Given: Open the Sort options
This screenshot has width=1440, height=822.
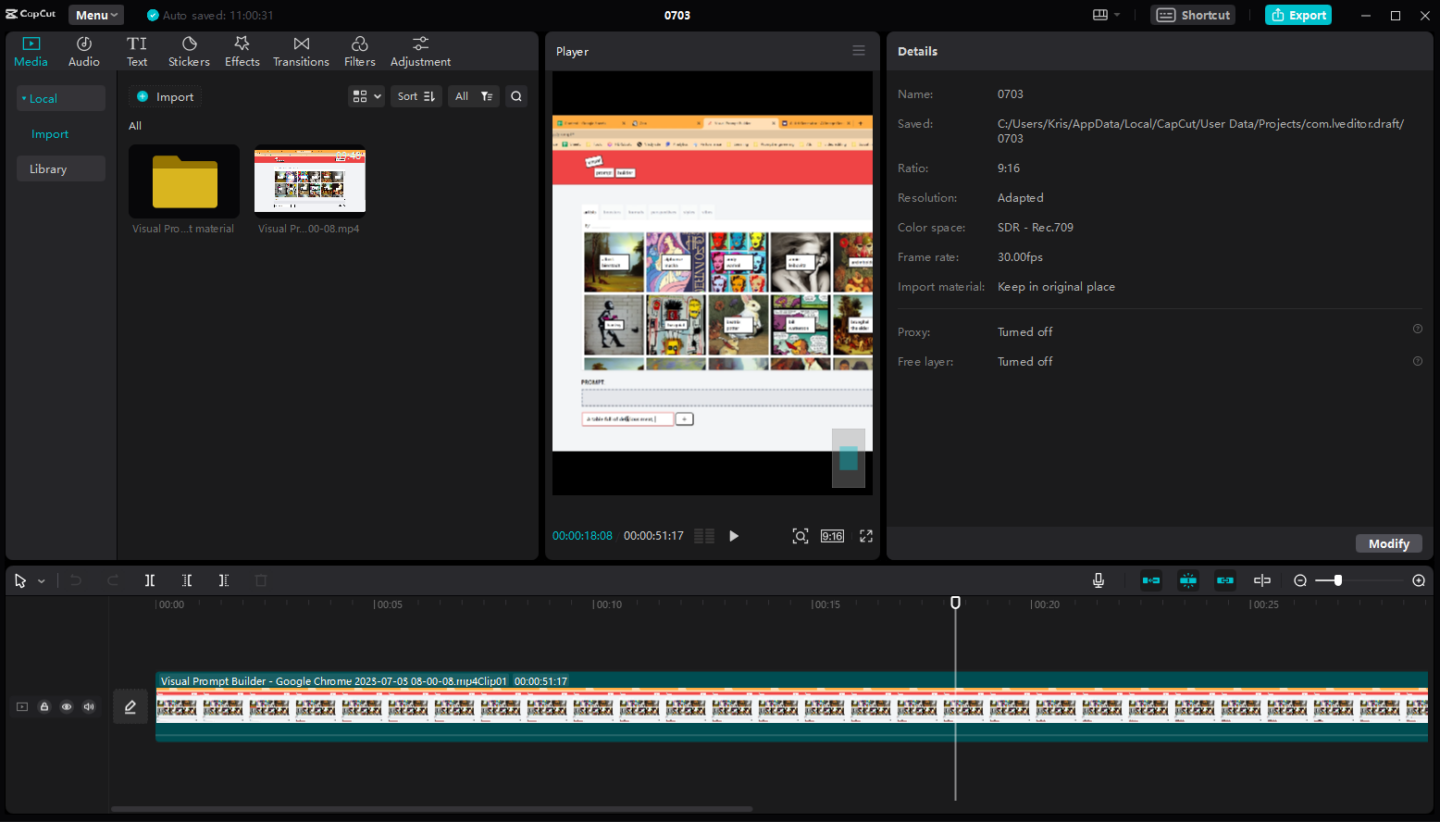Looking at the screenshot, I should click(415, 96).
